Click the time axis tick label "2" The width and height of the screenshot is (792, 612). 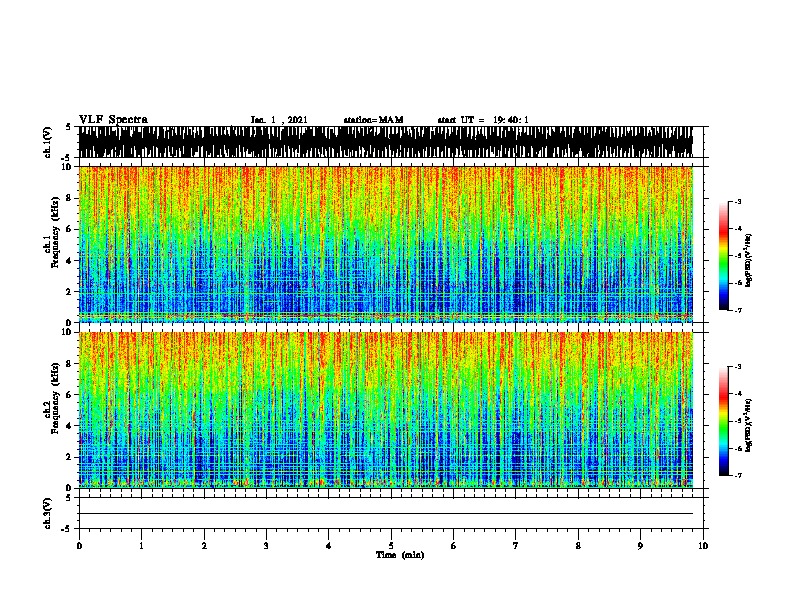pos(204,546)
